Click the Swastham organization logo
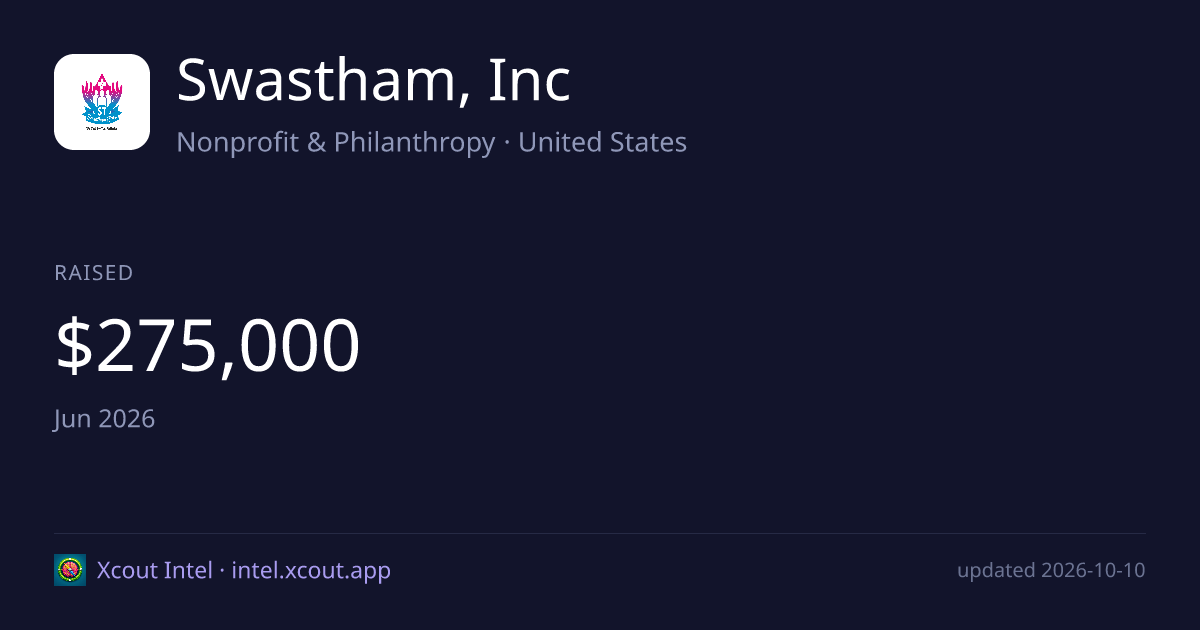 pos(102,102)
